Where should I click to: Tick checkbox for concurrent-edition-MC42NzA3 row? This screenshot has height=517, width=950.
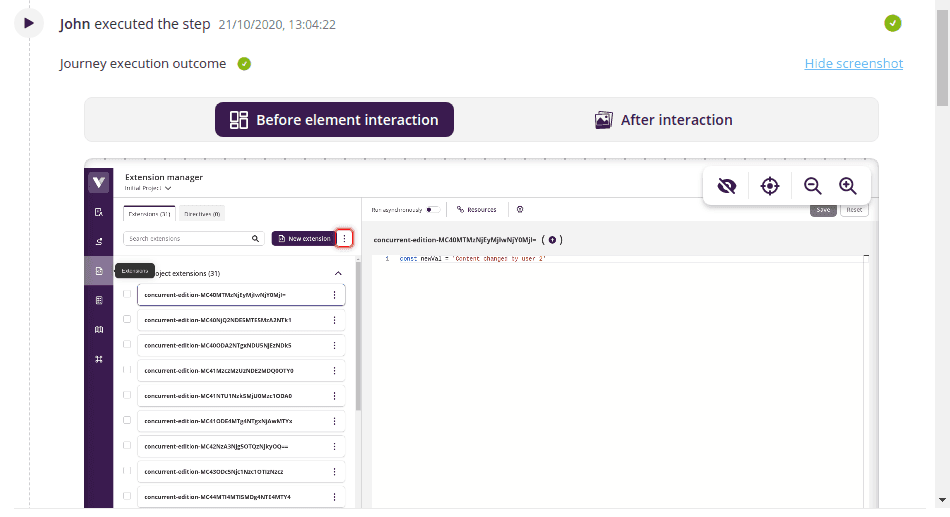point(127,445)
